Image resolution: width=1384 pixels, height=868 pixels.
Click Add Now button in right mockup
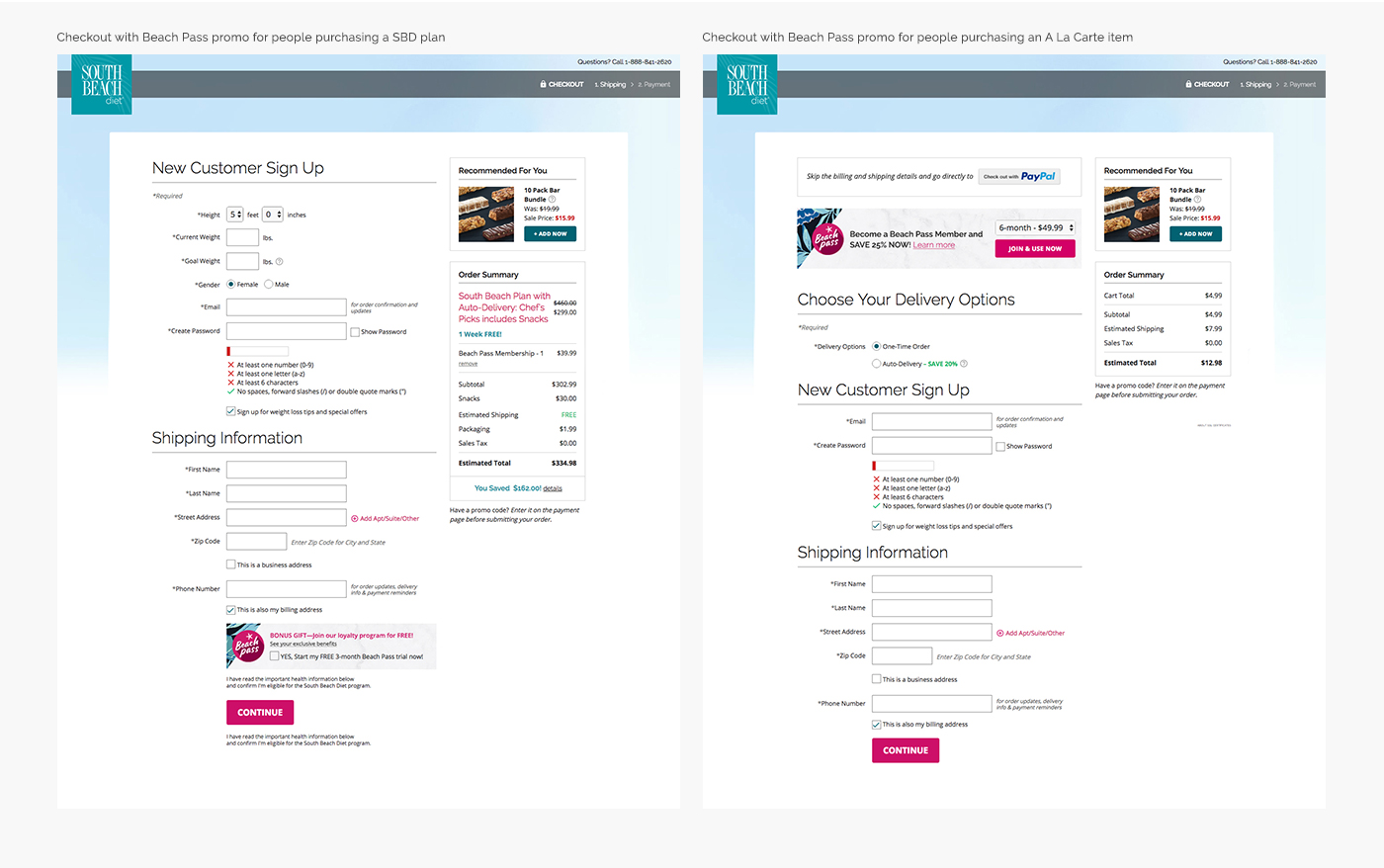1196,234
